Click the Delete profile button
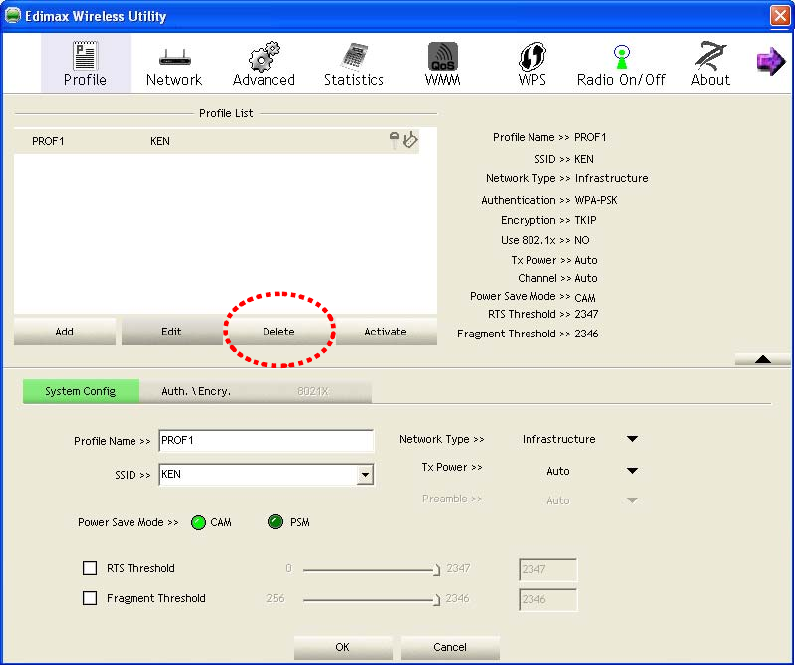Image resolution: width=795 pixels, height=665 pixels. point(279,331)
